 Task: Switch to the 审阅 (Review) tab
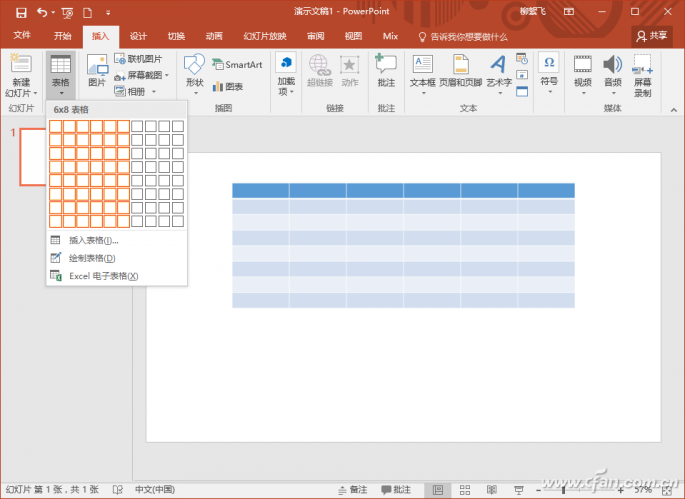click(x=315, y=36)
